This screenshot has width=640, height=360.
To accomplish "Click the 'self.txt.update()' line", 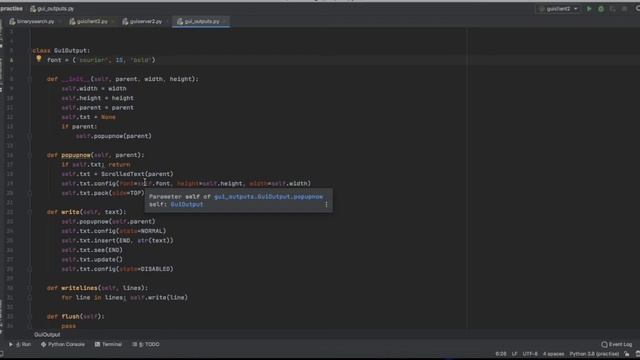I will pos(92,260).
